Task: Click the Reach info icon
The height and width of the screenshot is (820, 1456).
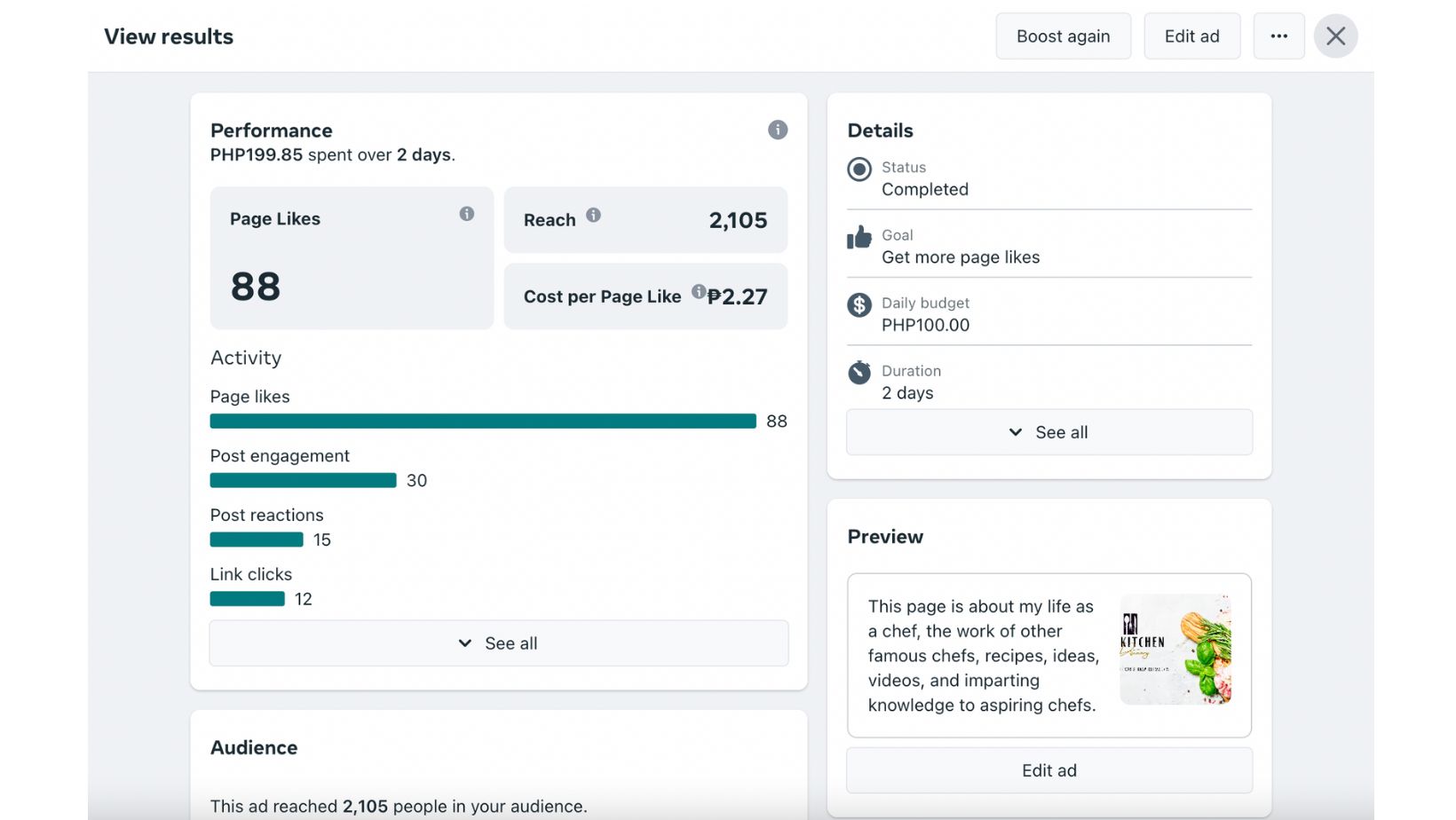Action: tap(594, 215)
